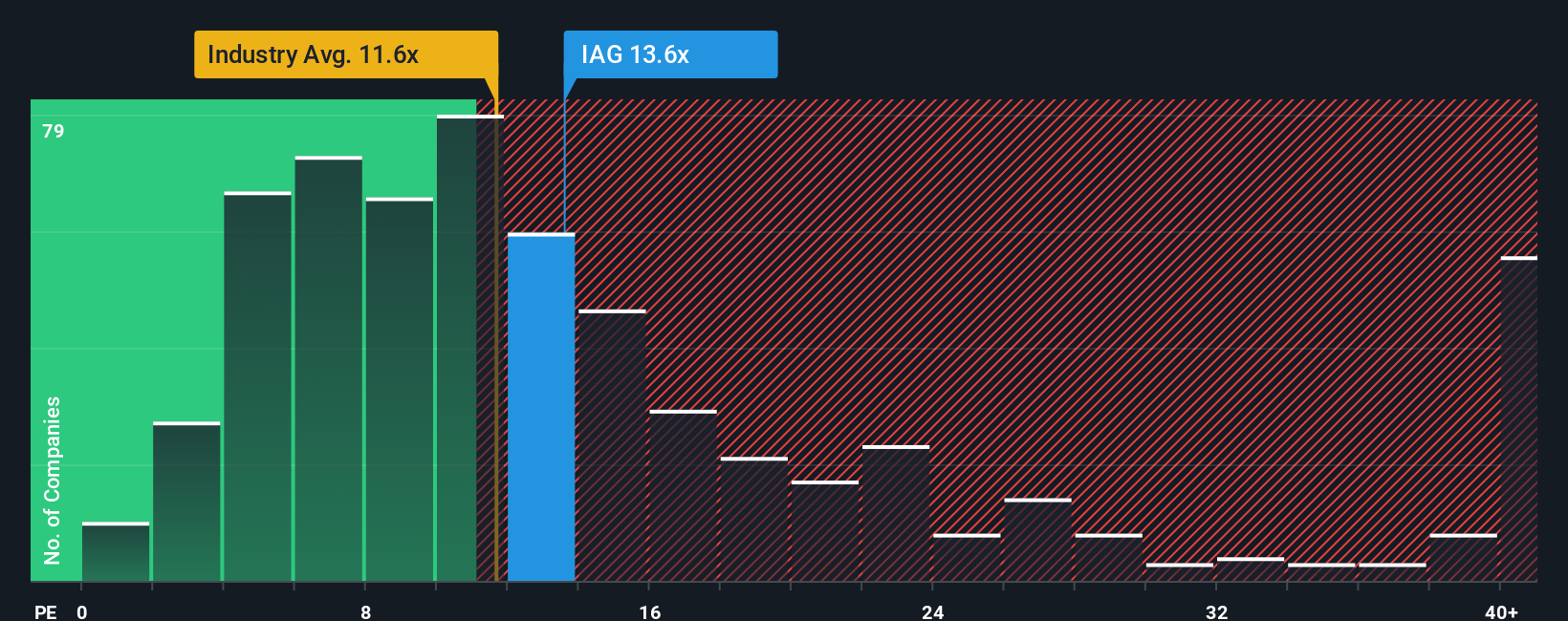Click the Industry Avg. 11.6x label
Image resolution: width=1568 pixels, height=621 pixels.
(x=346, y=54)
